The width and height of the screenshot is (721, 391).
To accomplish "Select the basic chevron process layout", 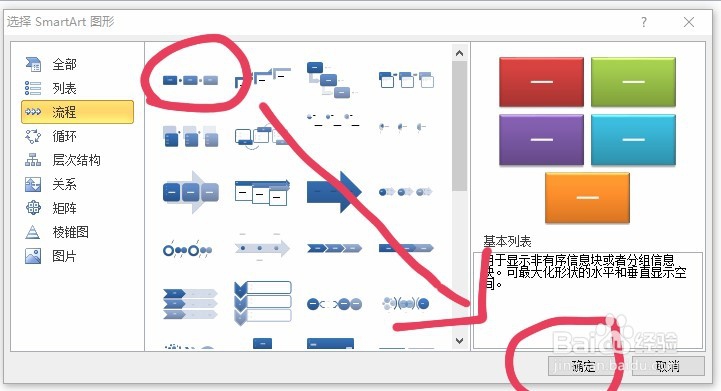I will pyautogui.click(x=334, y=248).
